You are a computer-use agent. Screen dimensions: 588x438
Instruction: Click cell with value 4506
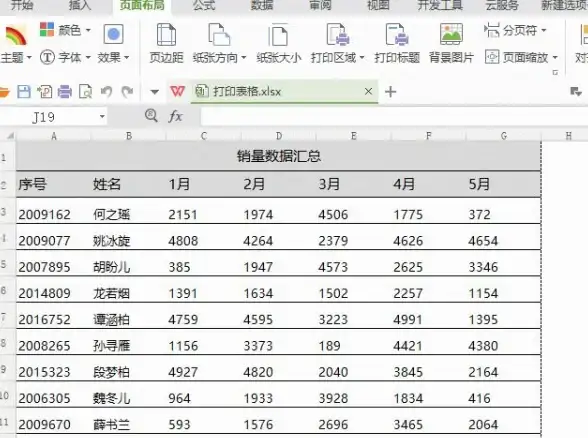pos(354,211)
